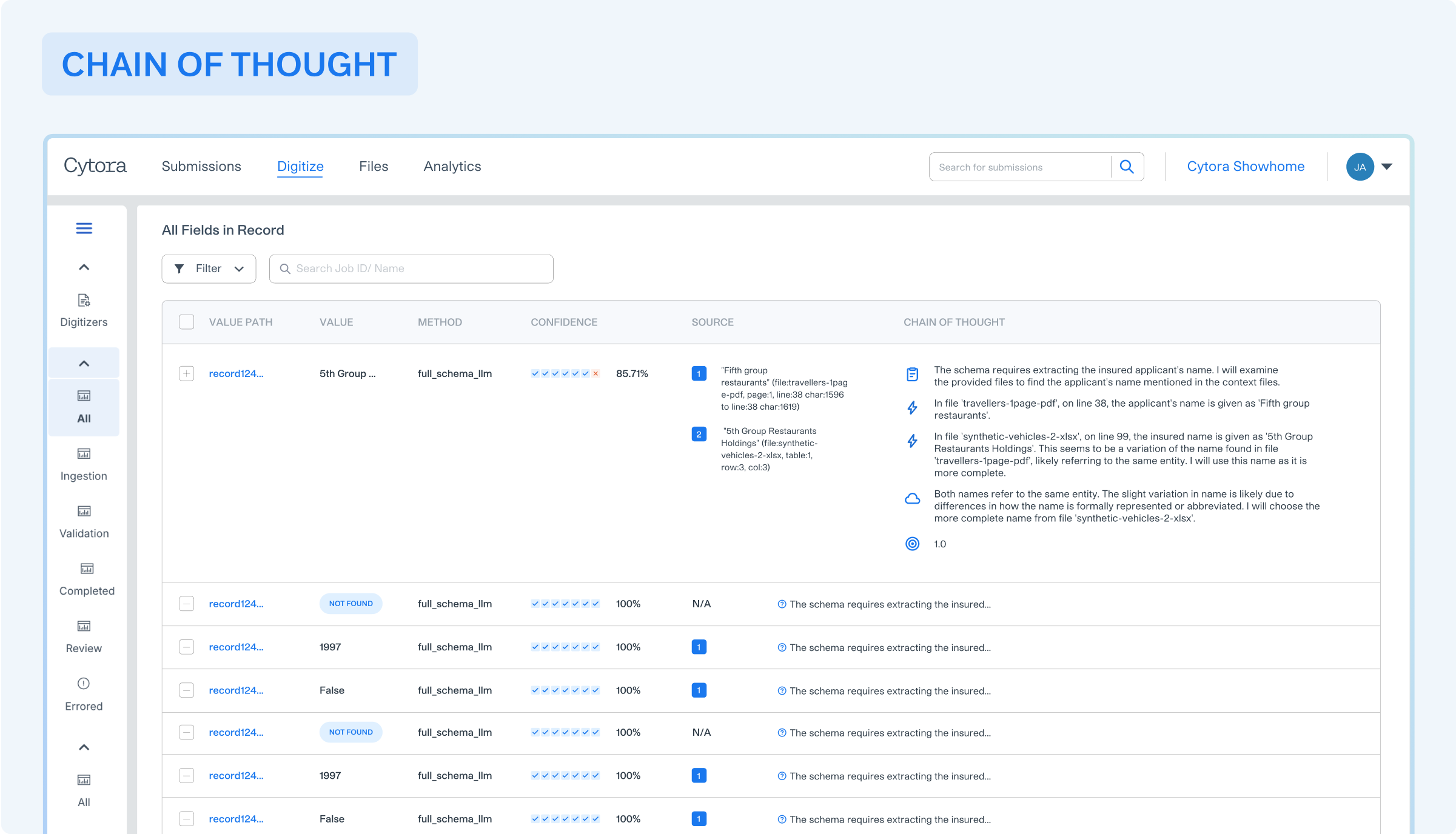Open record124 link in 5th Group row

tap(236, 373)
